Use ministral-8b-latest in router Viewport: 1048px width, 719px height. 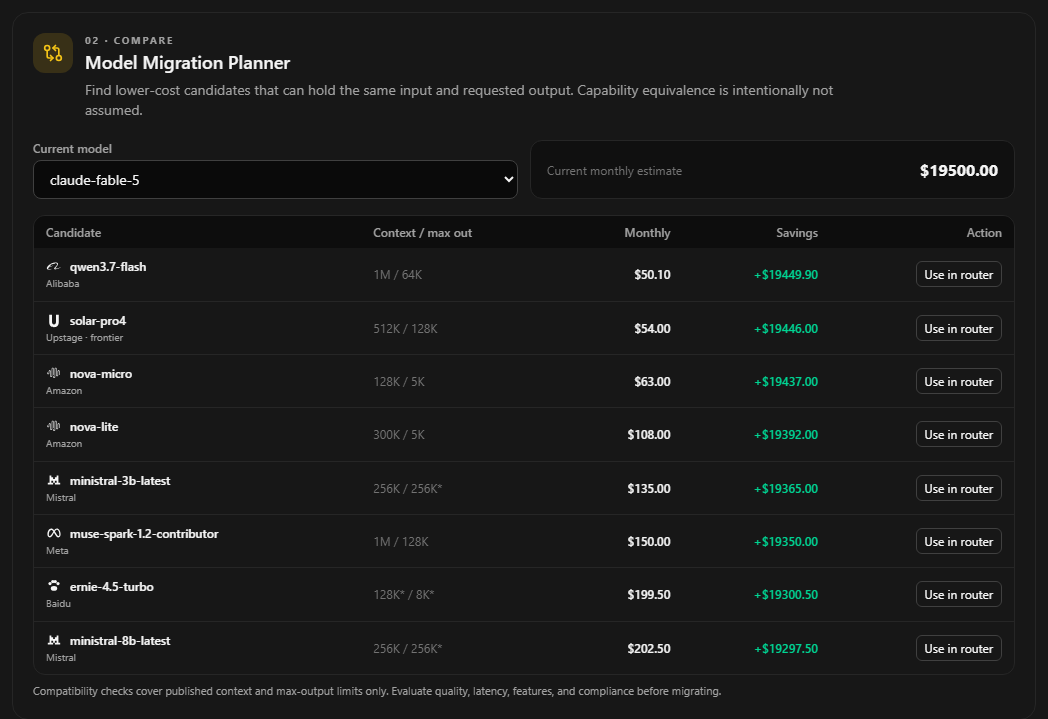click(x=958, y=648)
